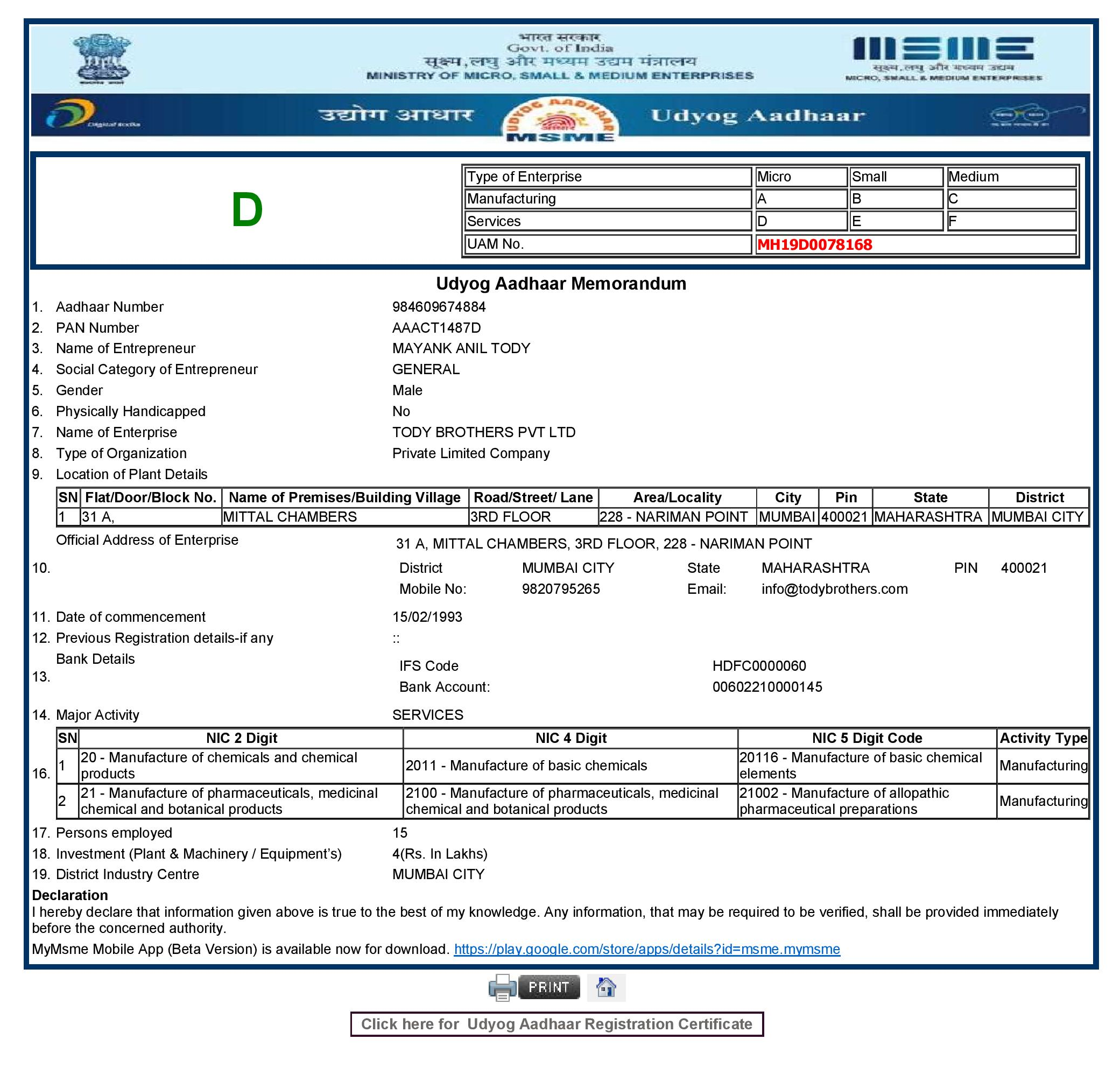Click PAN number AAACT1487D

coord(436,328)
